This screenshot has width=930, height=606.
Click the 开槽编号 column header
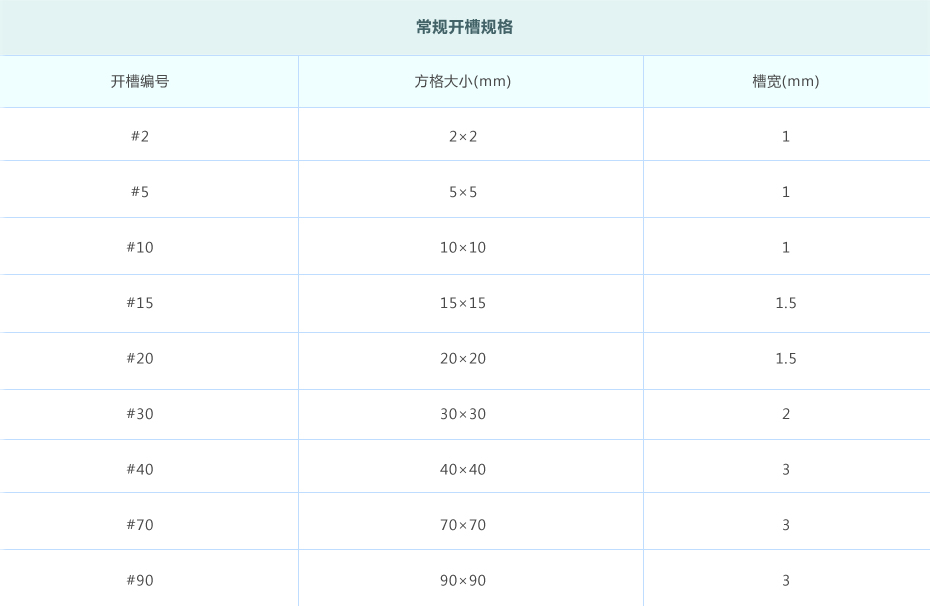[x=140, y=81]
